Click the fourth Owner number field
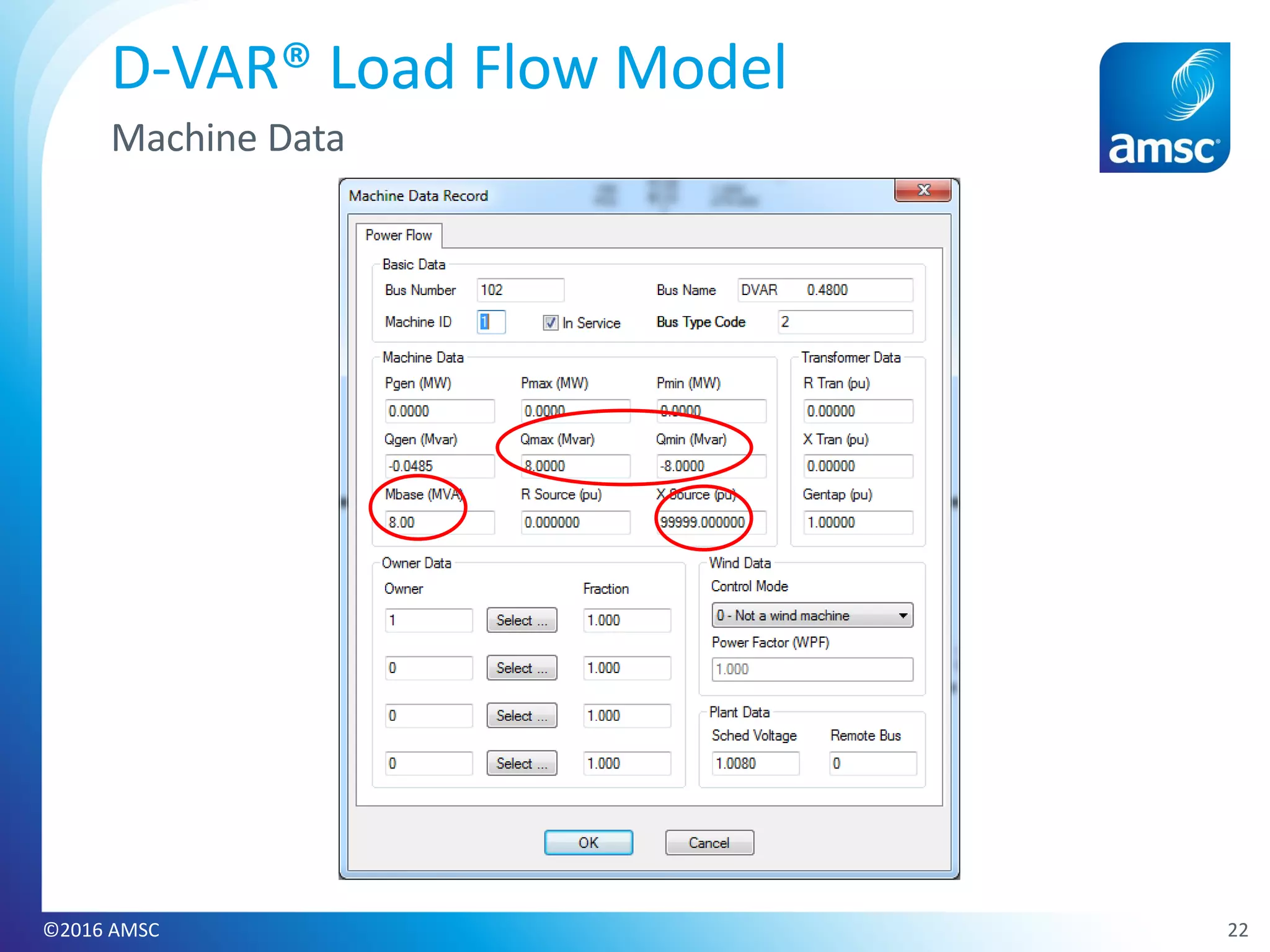The image size is (1270, 952). tap(429, 764)
